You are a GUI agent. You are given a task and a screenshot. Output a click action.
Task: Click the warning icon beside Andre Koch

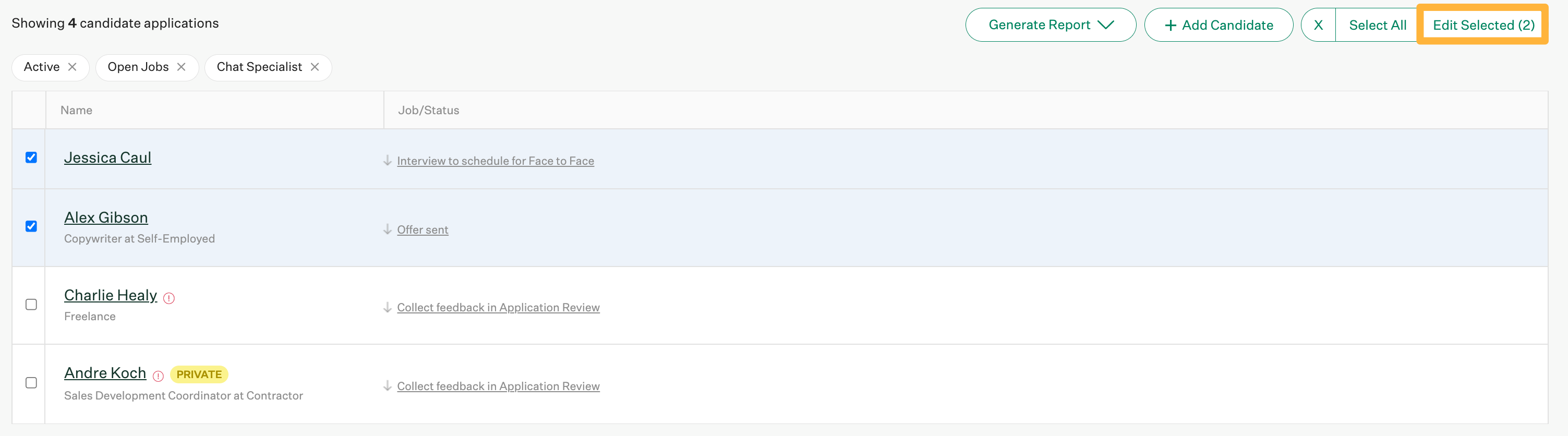(x=158, y=376)
